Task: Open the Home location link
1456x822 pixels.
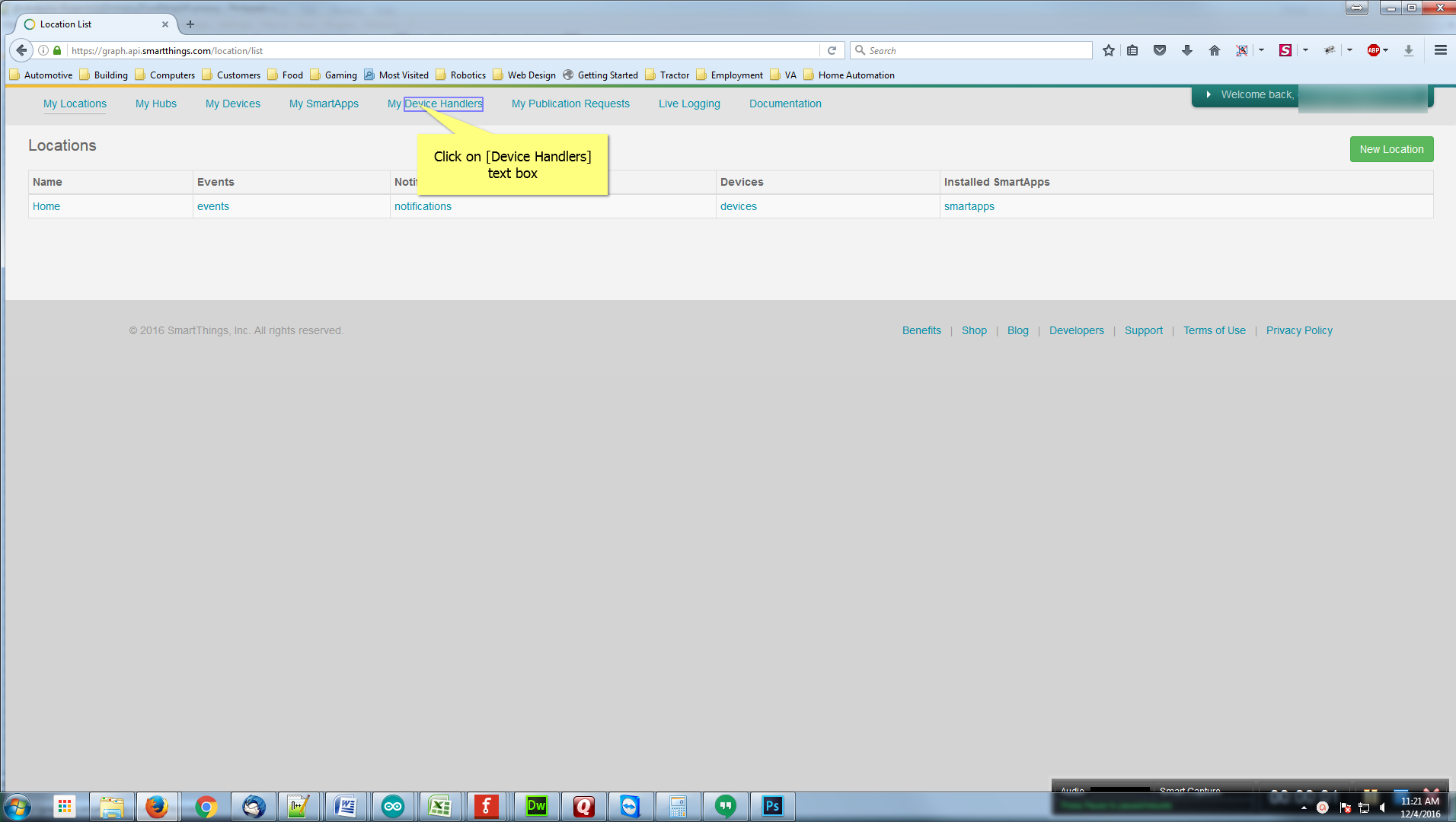Action: pos(46,206)
